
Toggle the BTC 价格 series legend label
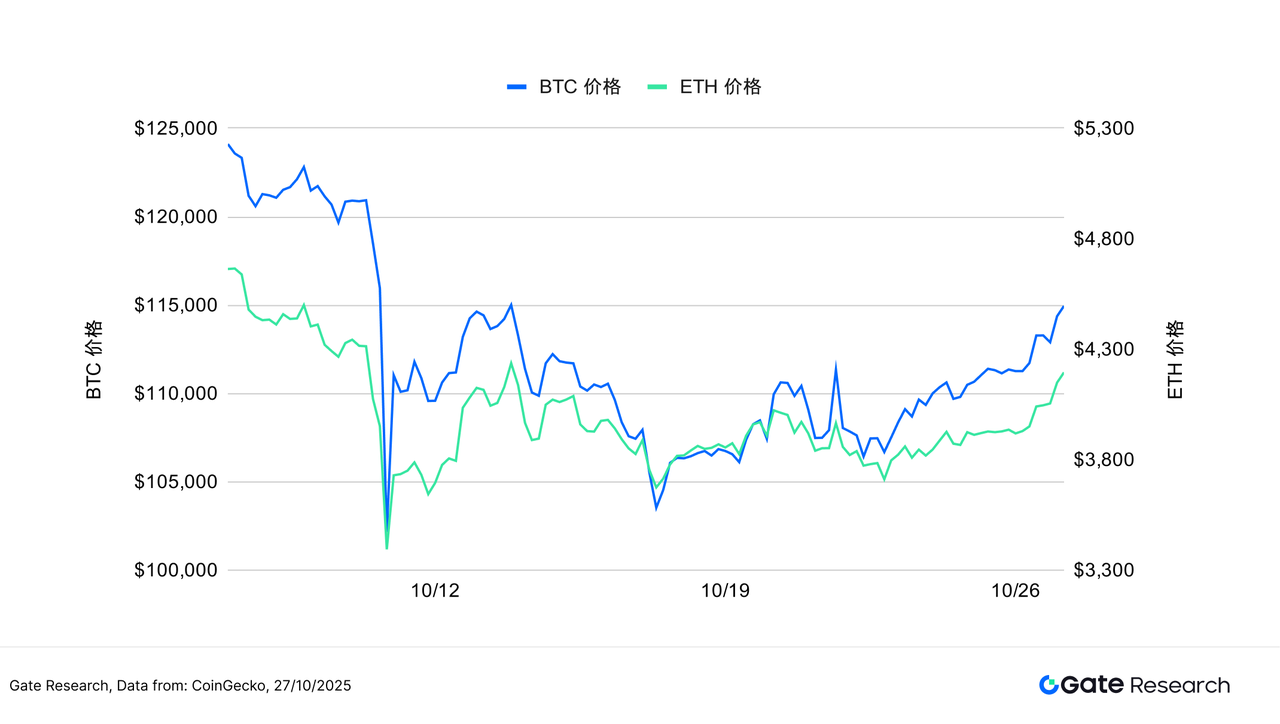[x=579, y=87]
